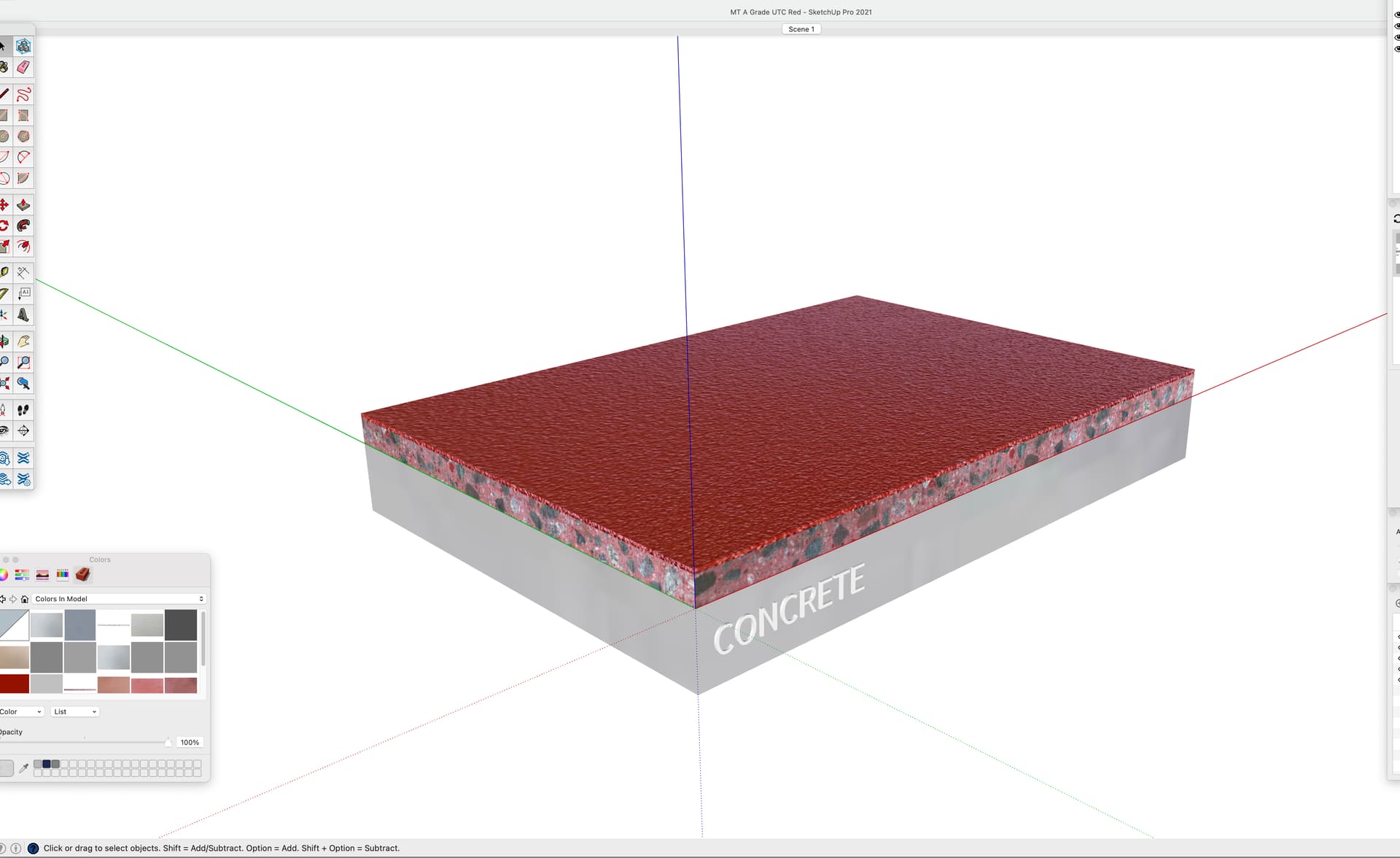Viewport: 1400px width, 858px height.
Task: Activate the eyedropper color sampler
Action: 24,768
